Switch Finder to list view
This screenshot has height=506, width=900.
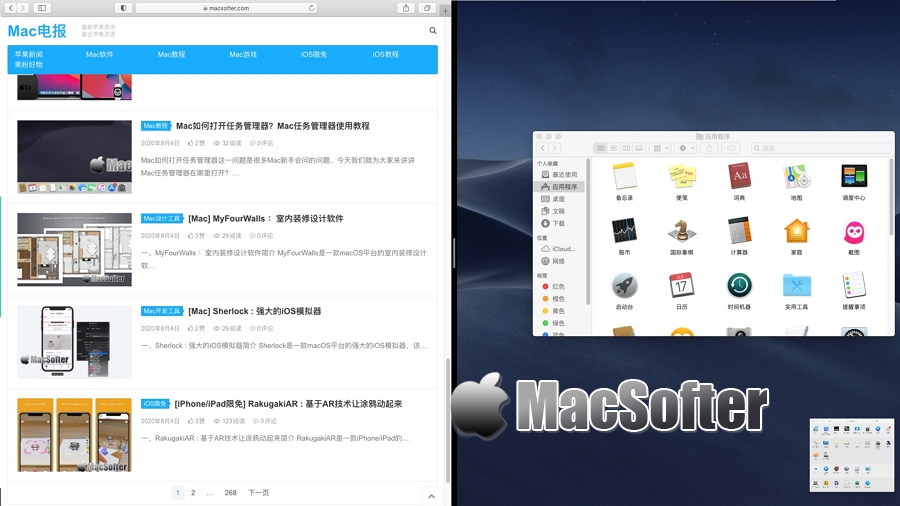coord(614,148)
